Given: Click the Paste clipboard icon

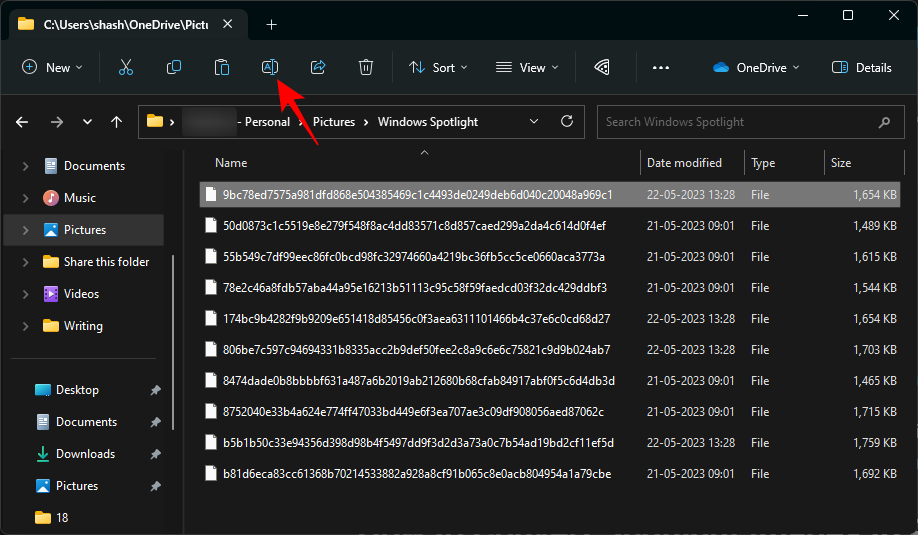Looking at the screenshot, I should pyautogui.click(x=222, y=67).
